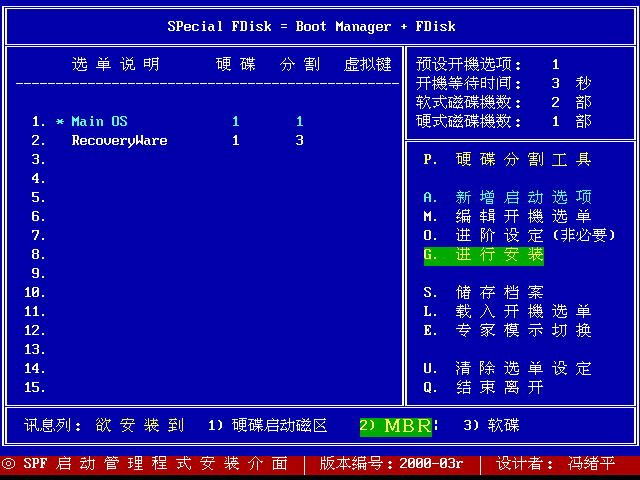Select the P. 硬碟分割工具 menu entry
640x480 pixels.
click(x=507, y=159)
